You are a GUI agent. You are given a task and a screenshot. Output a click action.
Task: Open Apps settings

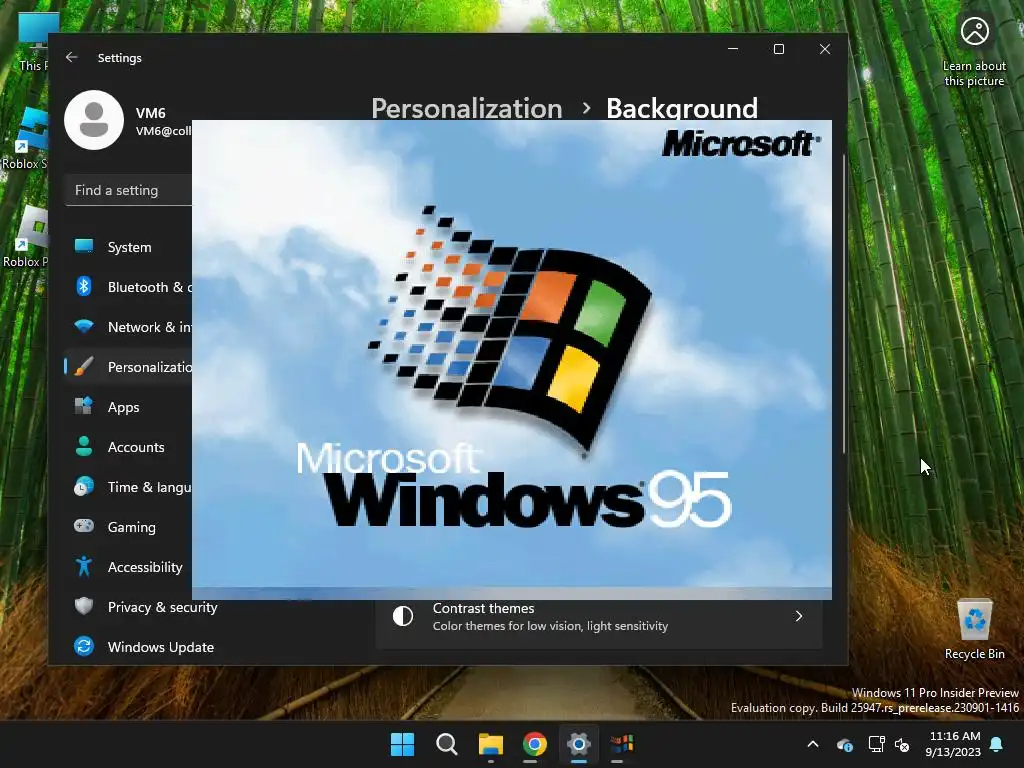(x=129, y=407)
